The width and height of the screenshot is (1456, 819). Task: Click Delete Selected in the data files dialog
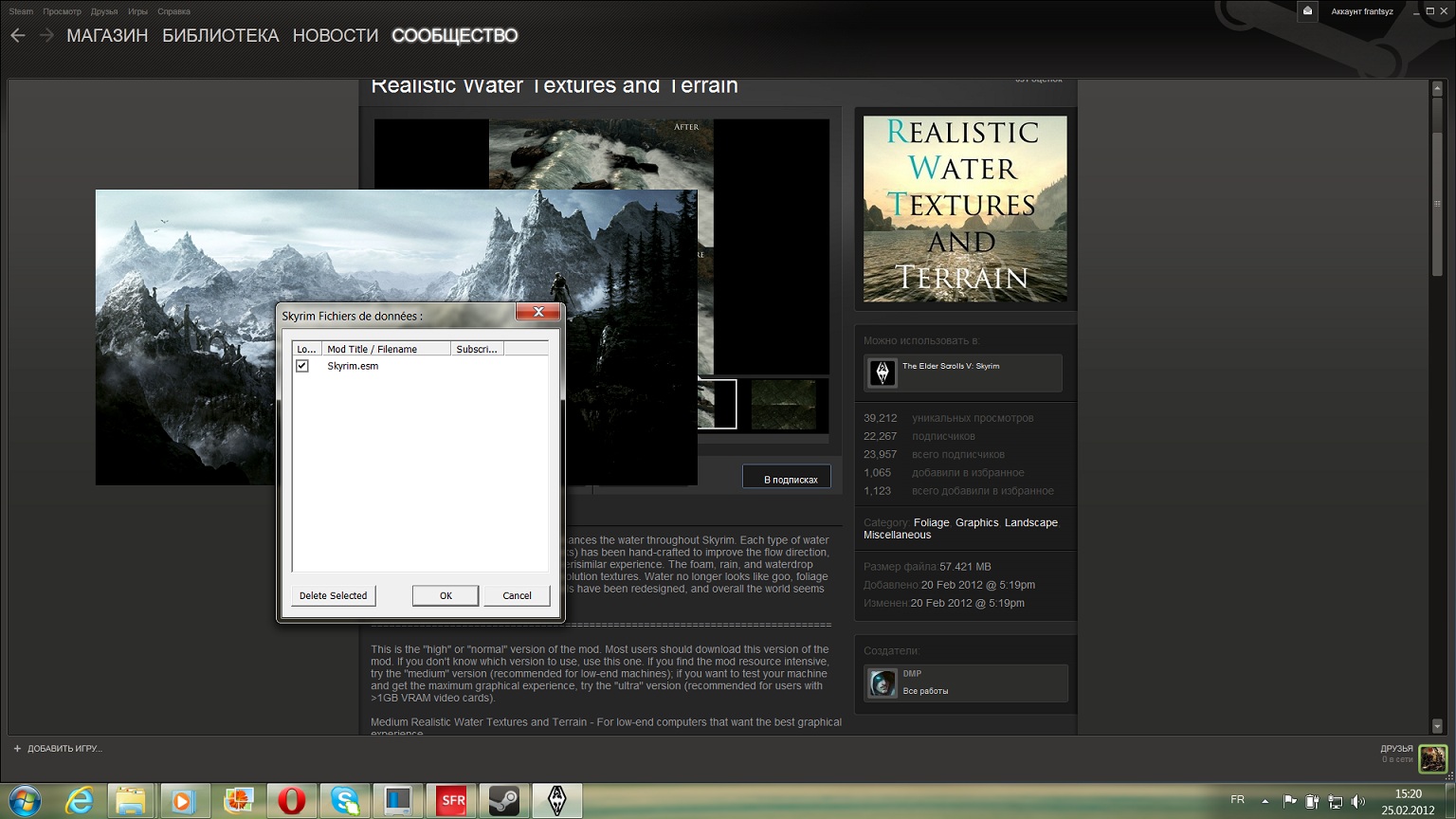point(334,595)
